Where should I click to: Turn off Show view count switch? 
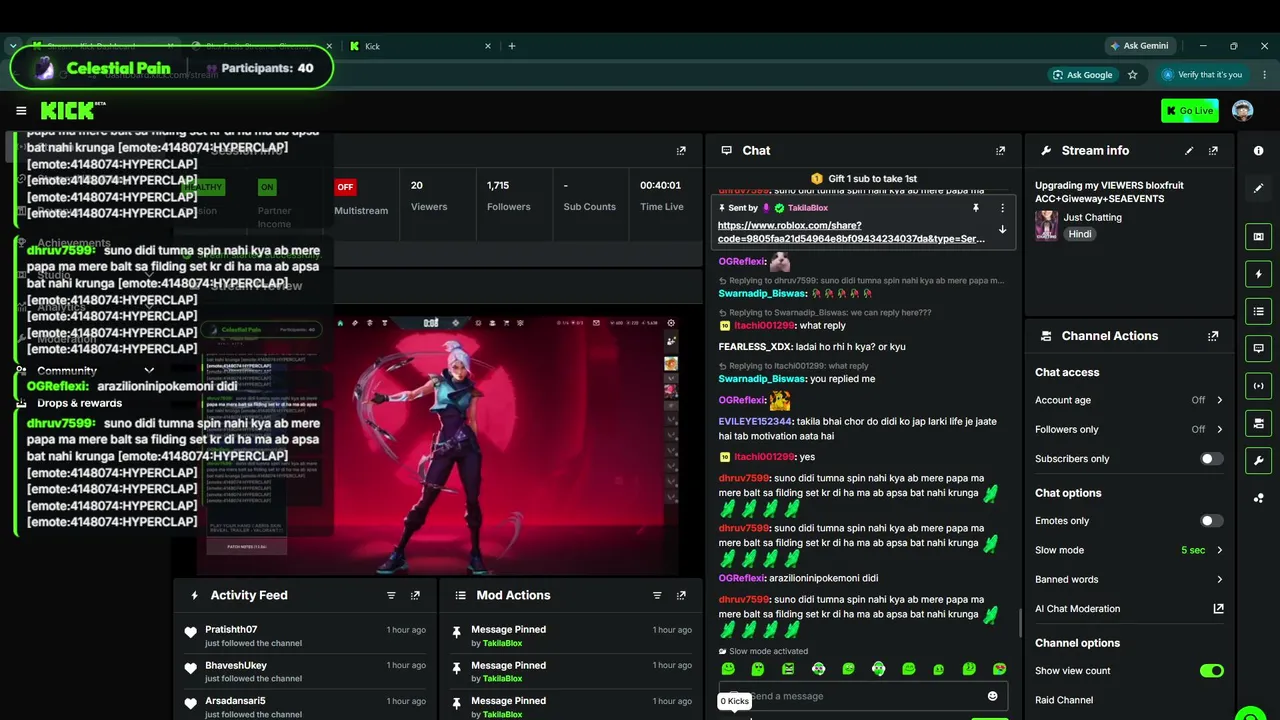pos(1211,671)
